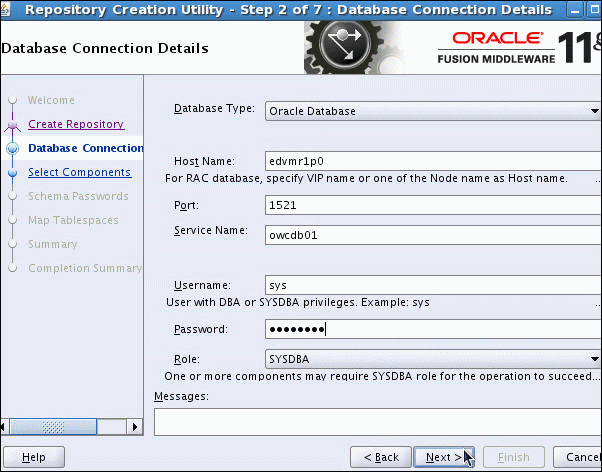Click the Host Name input field
Viewport: 602px width, 472px height.
point(433,161)
